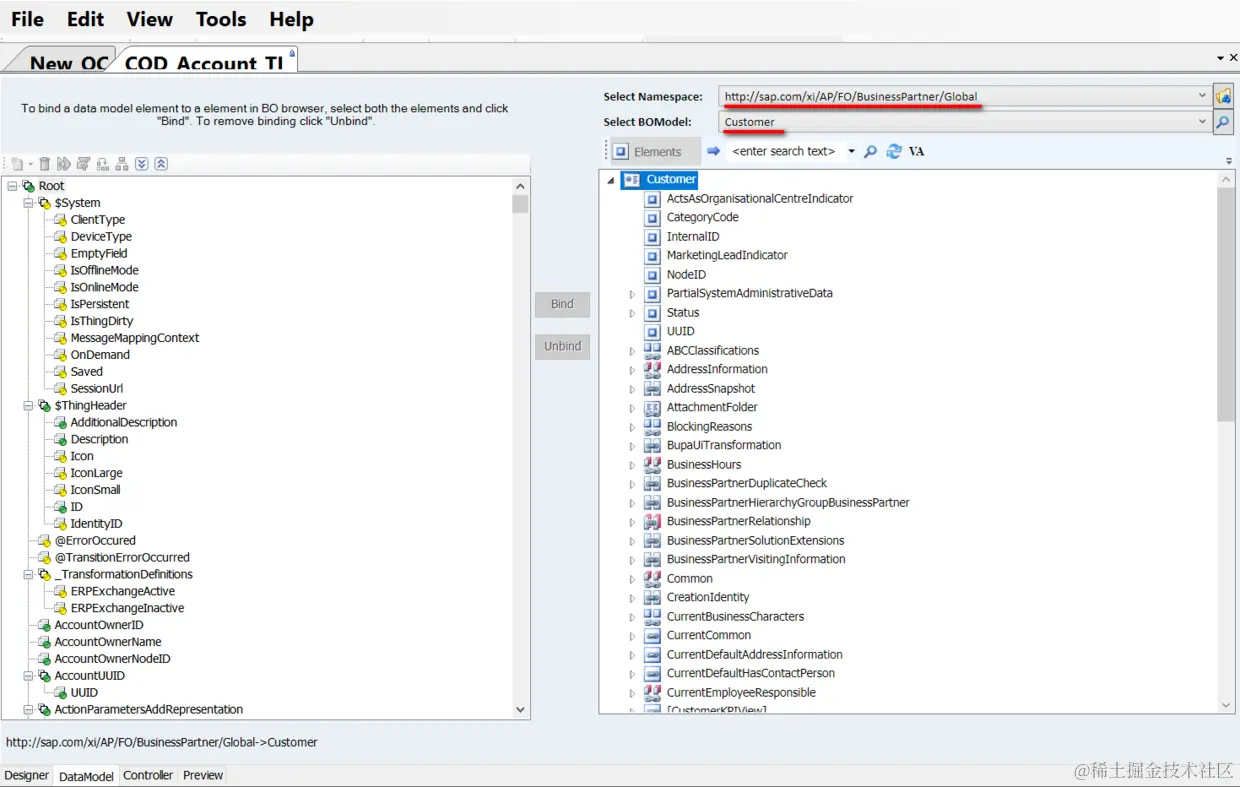Expand the Common node in BO browser
Viewport: 1240px width, 787px height.
click(x=632, y=579)
